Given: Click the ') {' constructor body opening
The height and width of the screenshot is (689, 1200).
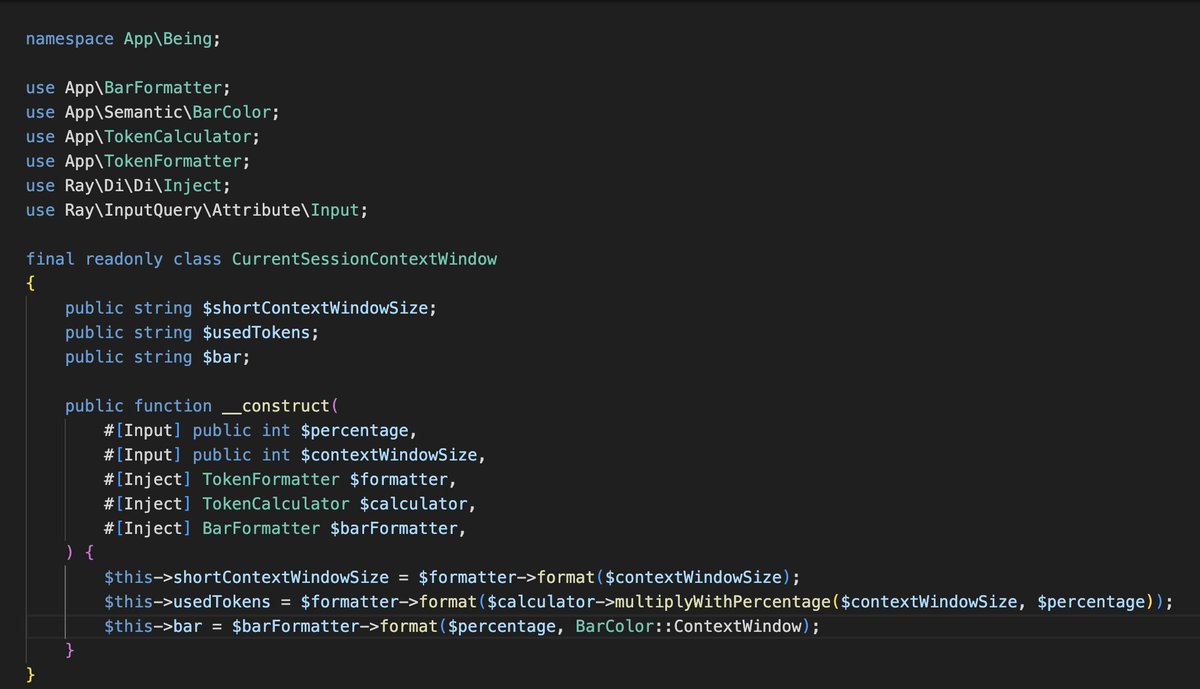Looking at the screenshot, I should pos(80,553).
